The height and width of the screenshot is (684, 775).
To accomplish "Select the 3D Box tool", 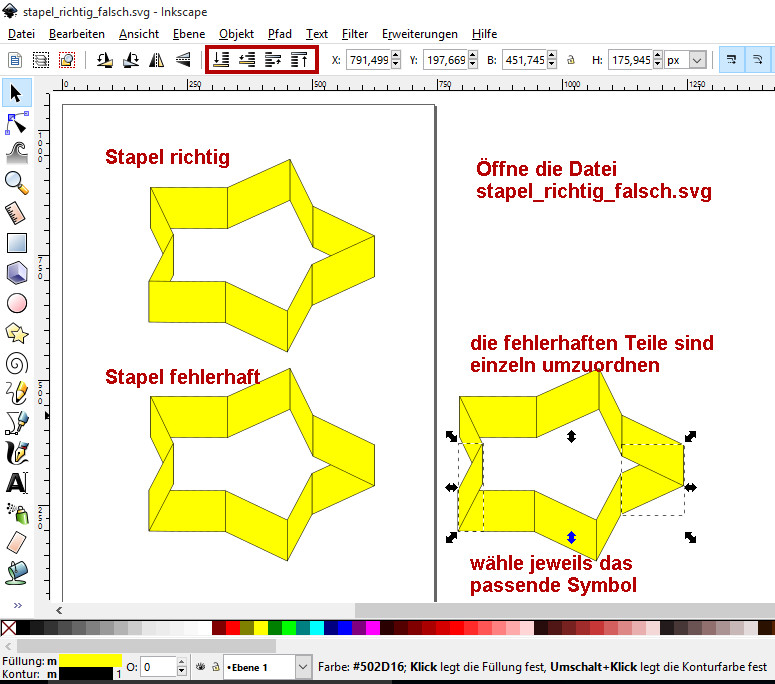I will coord(17,273).
